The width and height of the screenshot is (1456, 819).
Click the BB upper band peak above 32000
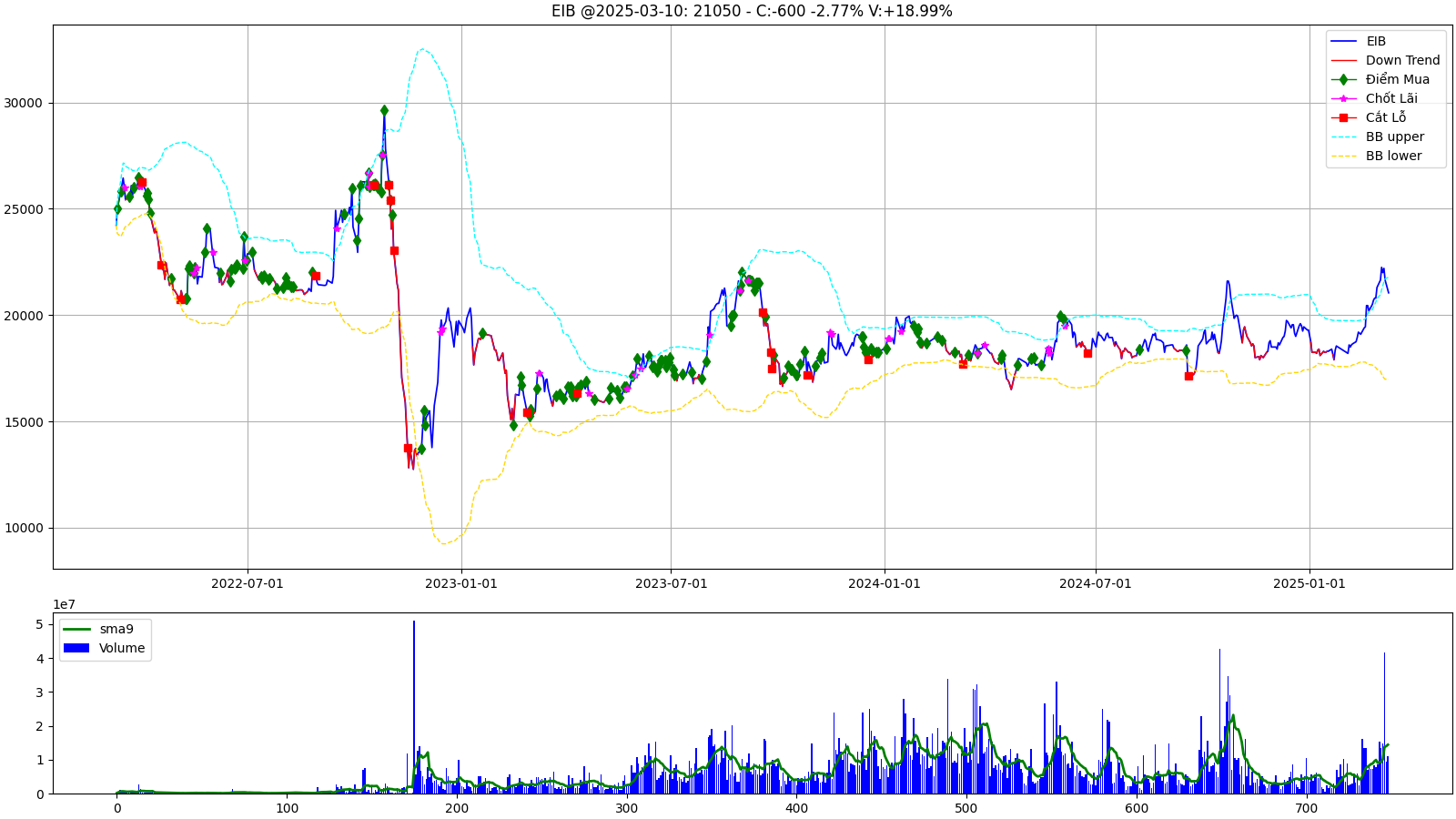pyautogui.click(x=423, y=50)
